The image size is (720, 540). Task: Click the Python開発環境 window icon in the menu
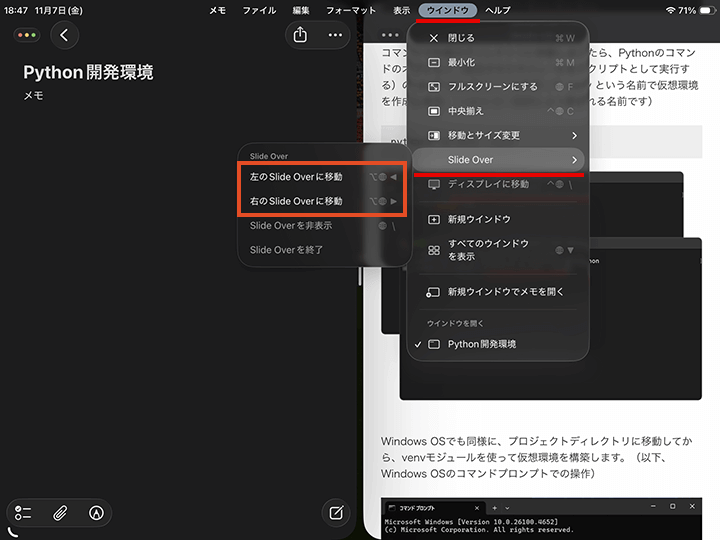tap(433, 344)
